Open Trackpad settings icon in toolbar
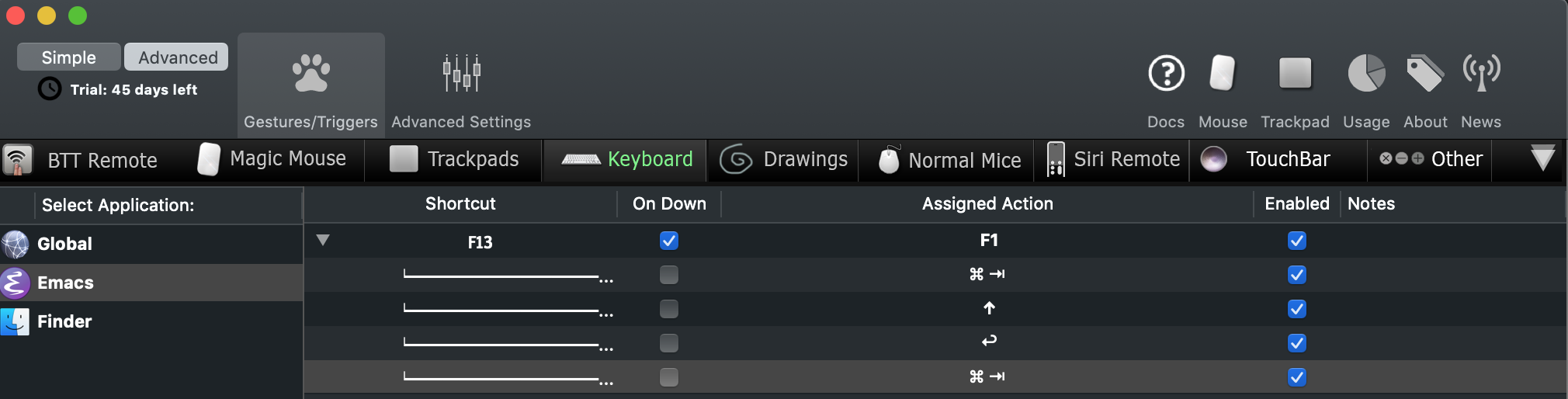 (1295, 75)
